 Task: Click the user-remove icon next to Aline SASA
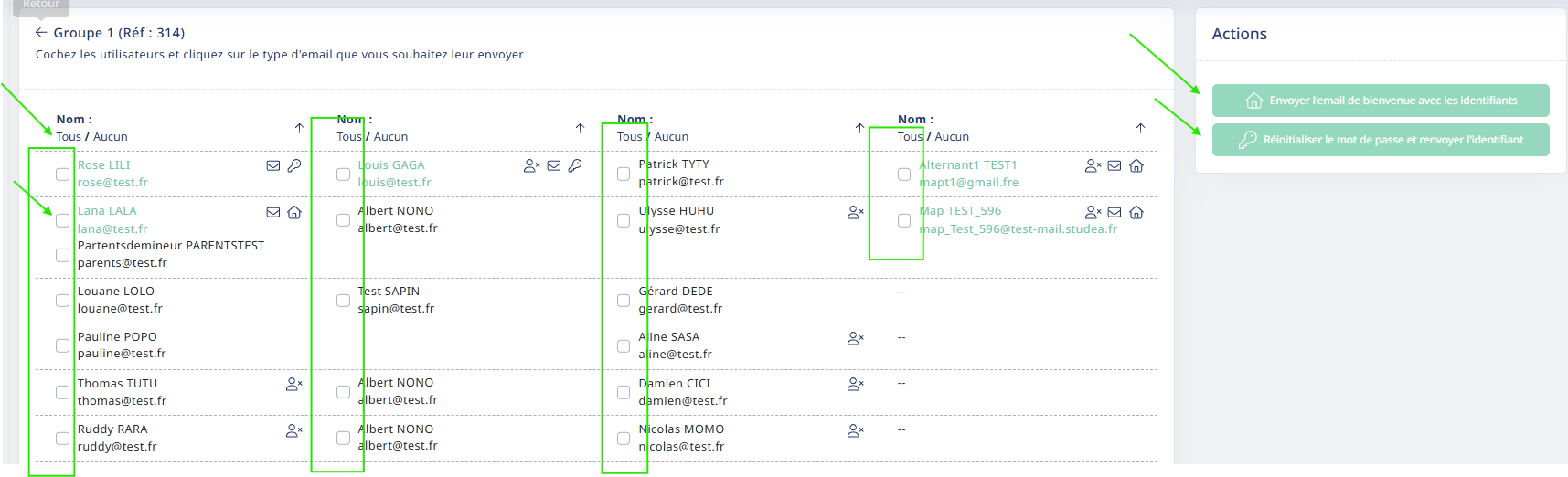pos(855,338)
